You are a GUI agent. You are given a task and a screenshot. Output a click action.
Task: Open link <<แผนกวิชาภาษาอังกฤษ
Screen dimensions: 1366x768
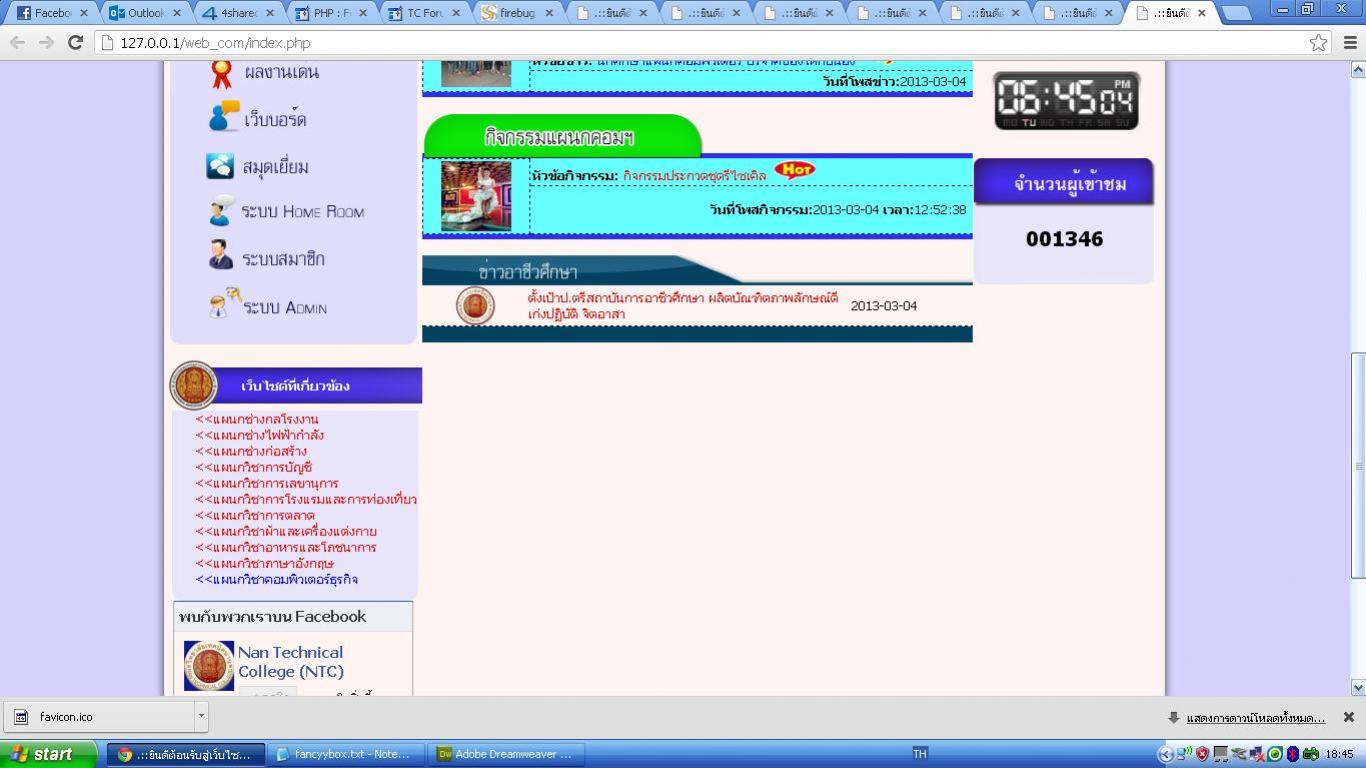(264, 563)
